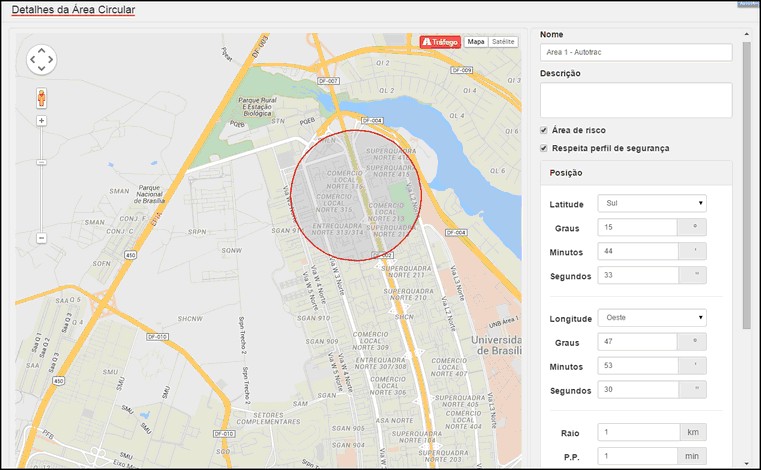Click the red circular area on map
761x470 pixels.
click(356, 195)
